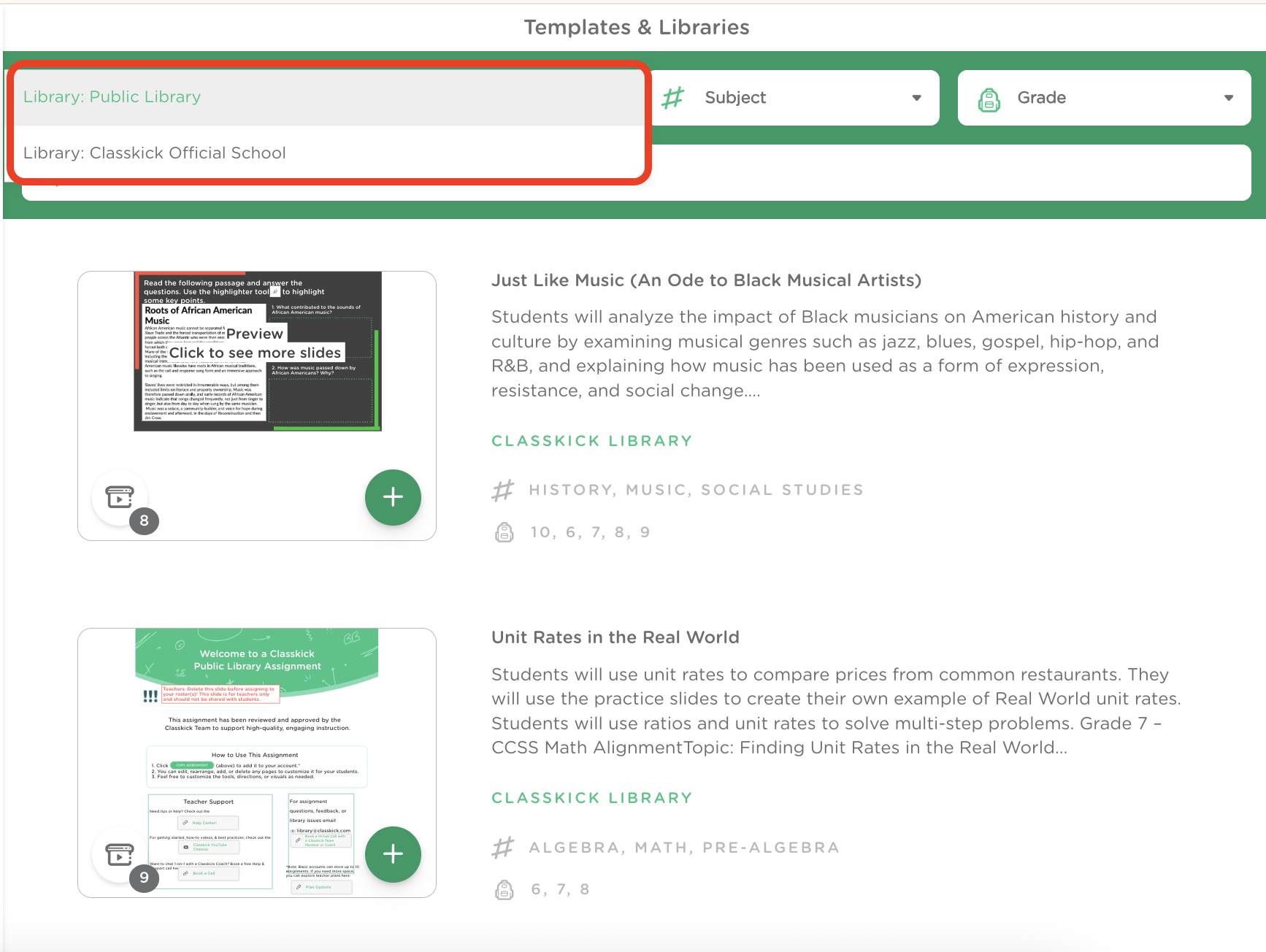
Task: Click Unit Rates description paragraph
Action: pos(836,711)
